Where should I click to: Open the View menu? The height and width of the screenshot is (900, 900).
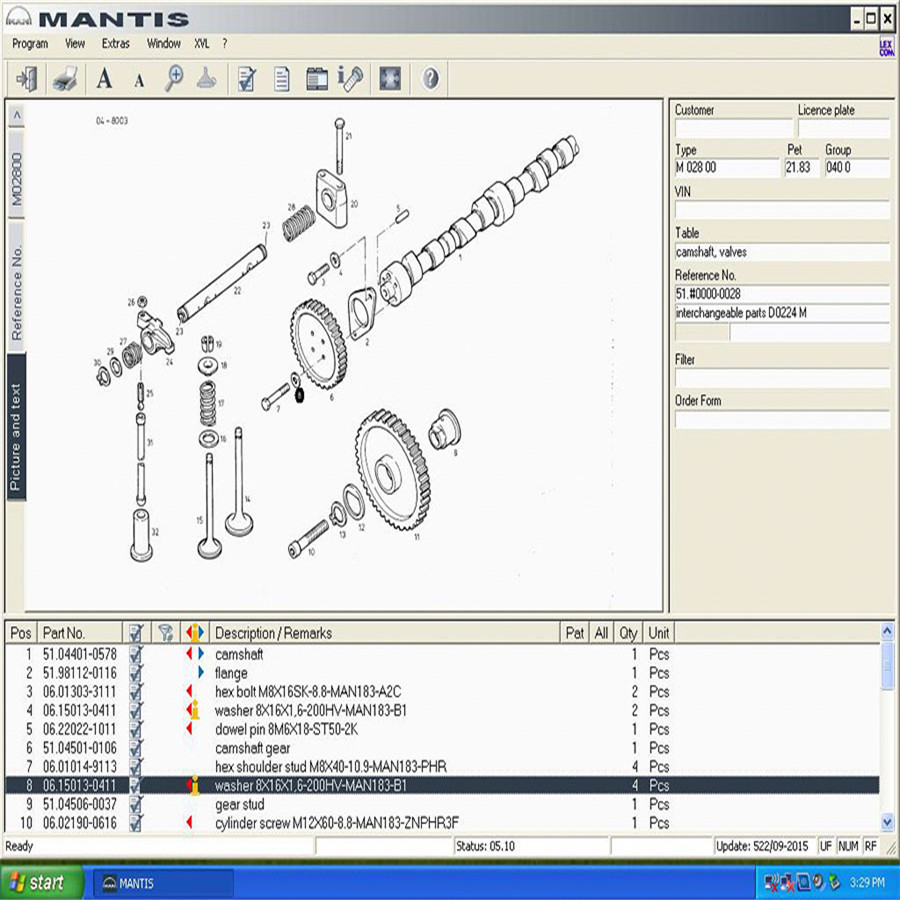coord(75,44)
